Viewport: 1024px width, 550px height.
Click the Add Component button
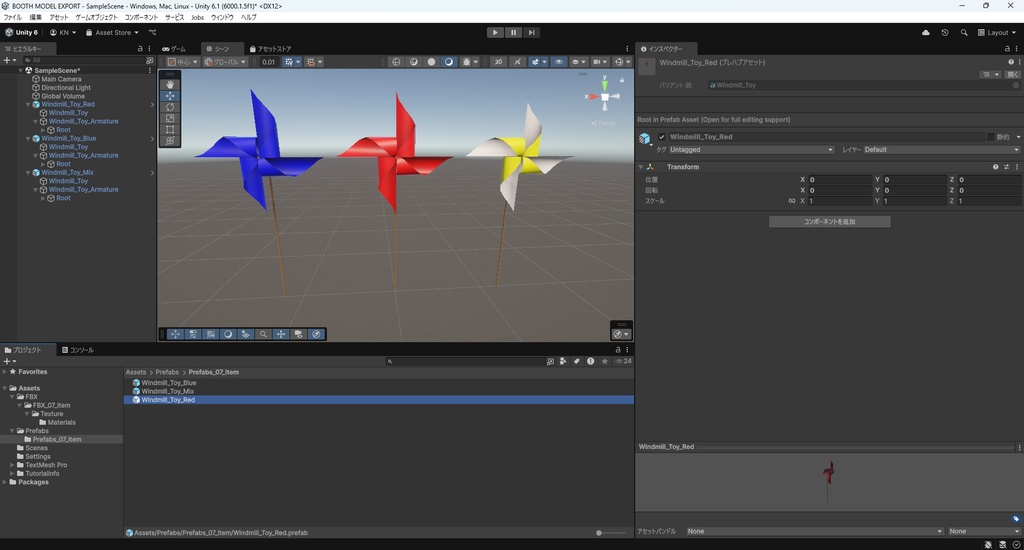(829, 221)
